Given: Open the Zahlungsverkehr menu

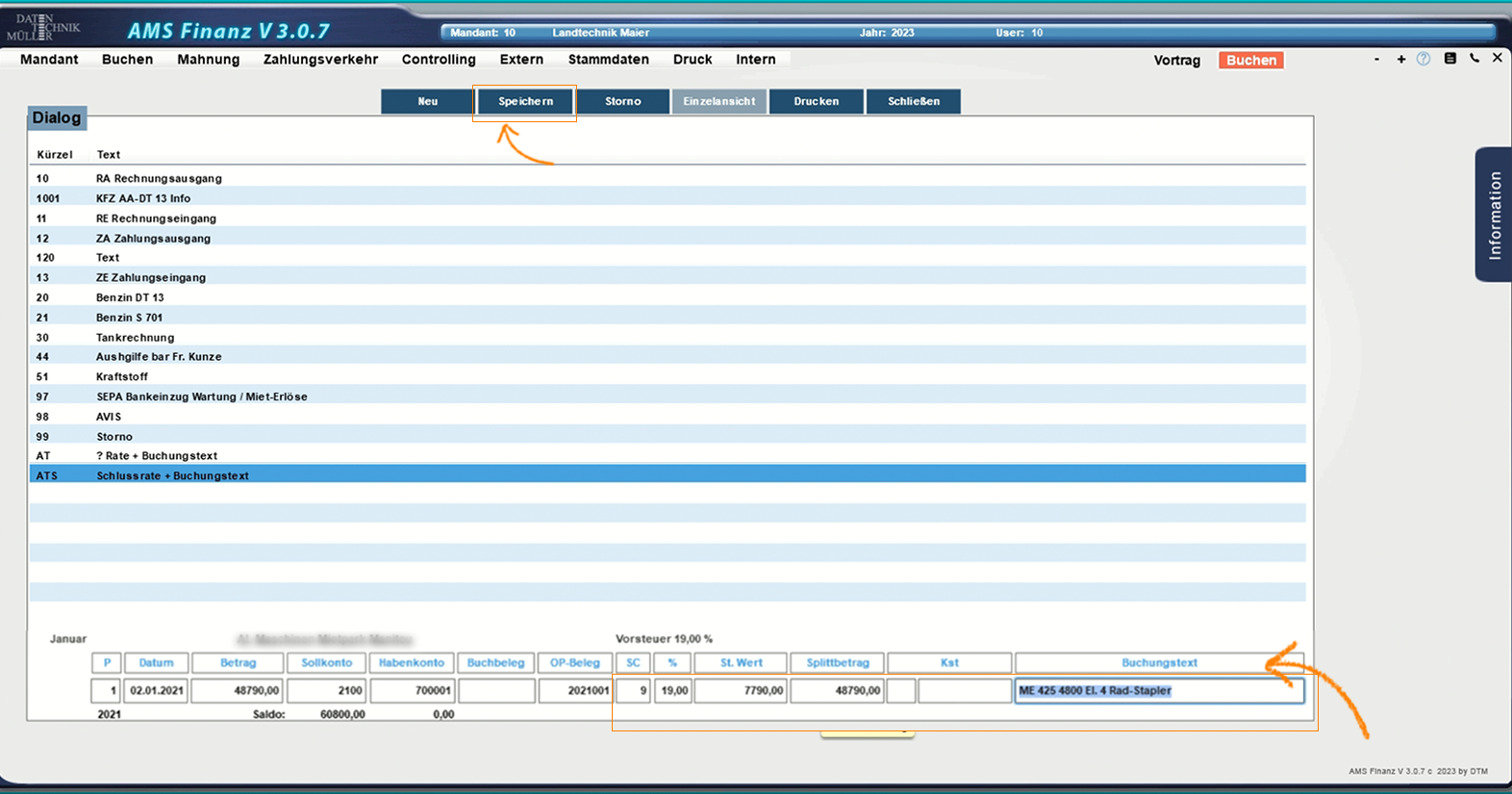Looking at the screenshot, I should 320,60.
